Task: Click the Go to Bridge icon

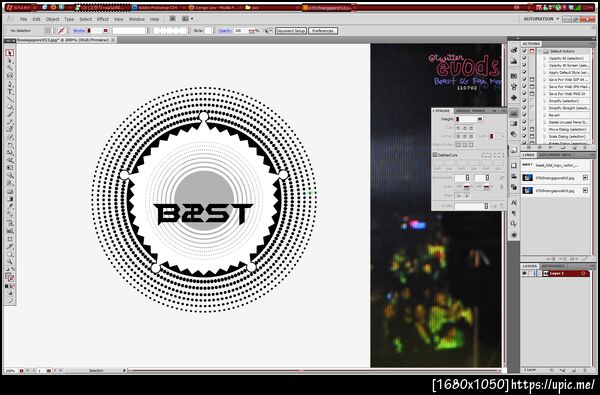Action: point(173,19)
